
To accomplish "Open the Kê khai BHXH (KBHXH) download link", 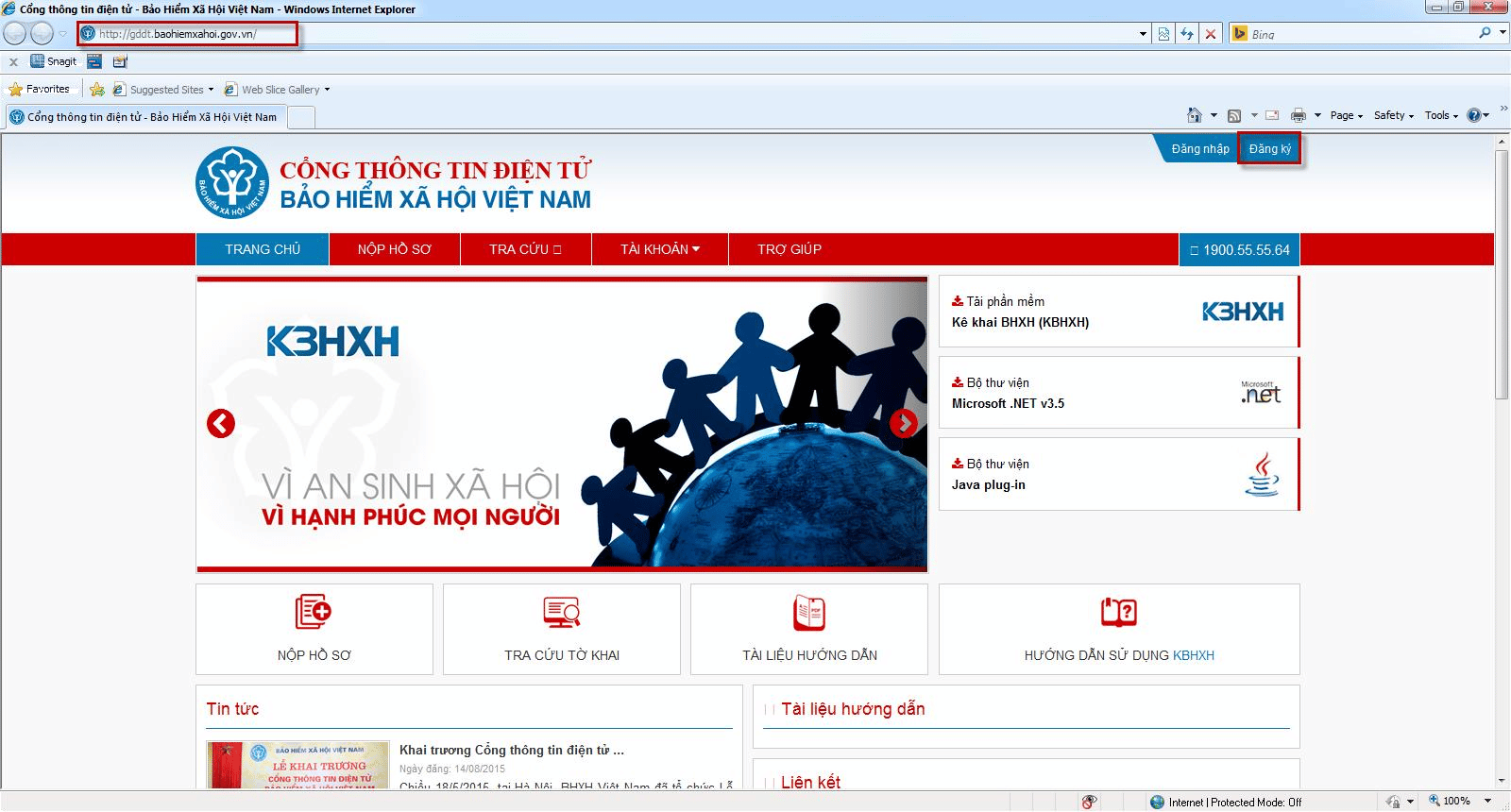I will 1020,322.
